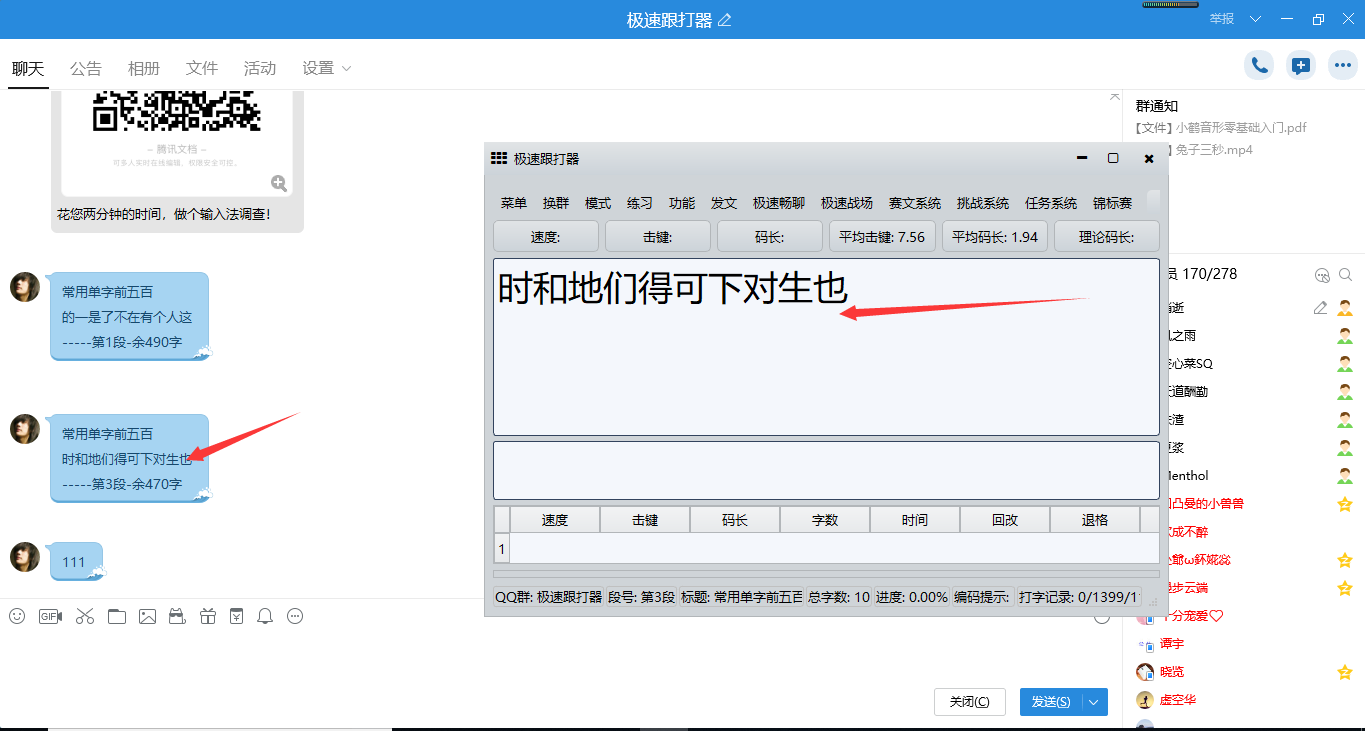Open the 任务系统 menu
Image resolution: width=1365 pixels, height=731 pixels.
click(x=1051, y=203)
